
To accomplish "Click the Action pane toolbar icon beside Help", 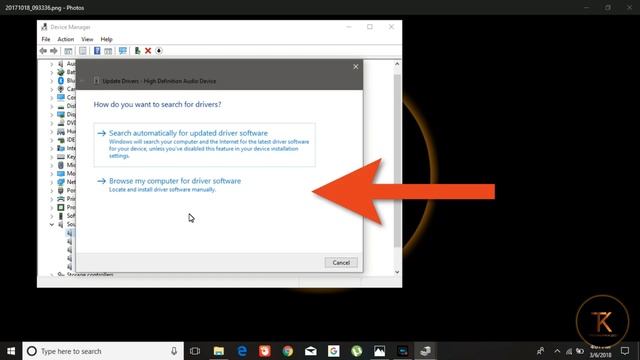I will (x=108, y=51).
